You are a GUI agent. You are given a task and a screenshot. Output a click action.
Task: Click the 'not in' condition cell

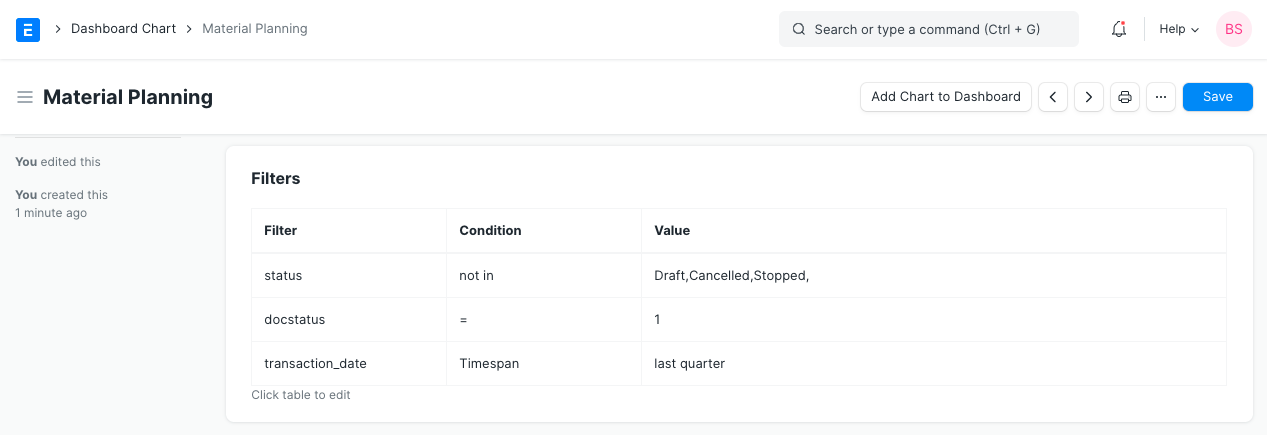tap(476, 275)
